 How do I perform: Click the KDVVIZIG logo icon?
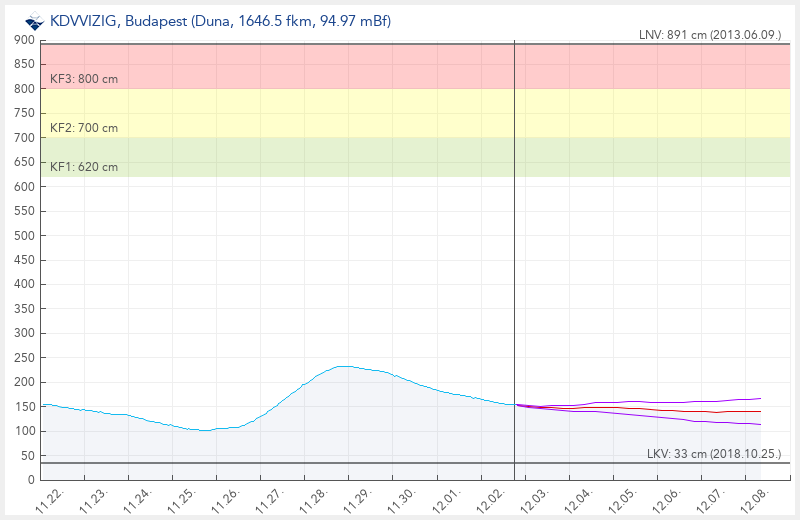(35, 20)
